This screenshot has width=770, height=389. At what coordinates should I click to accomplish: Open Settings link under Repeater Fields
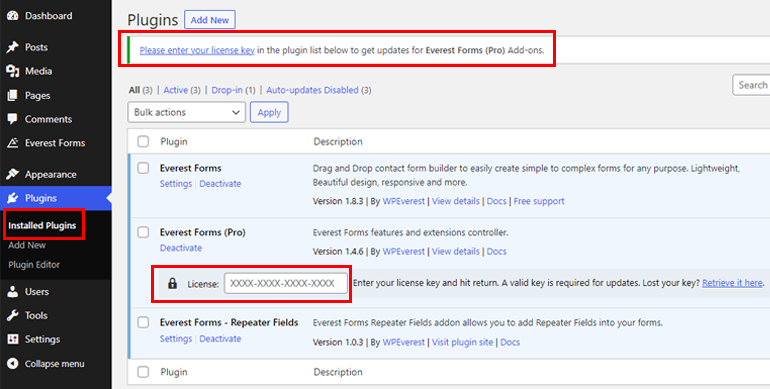(176, 339)
